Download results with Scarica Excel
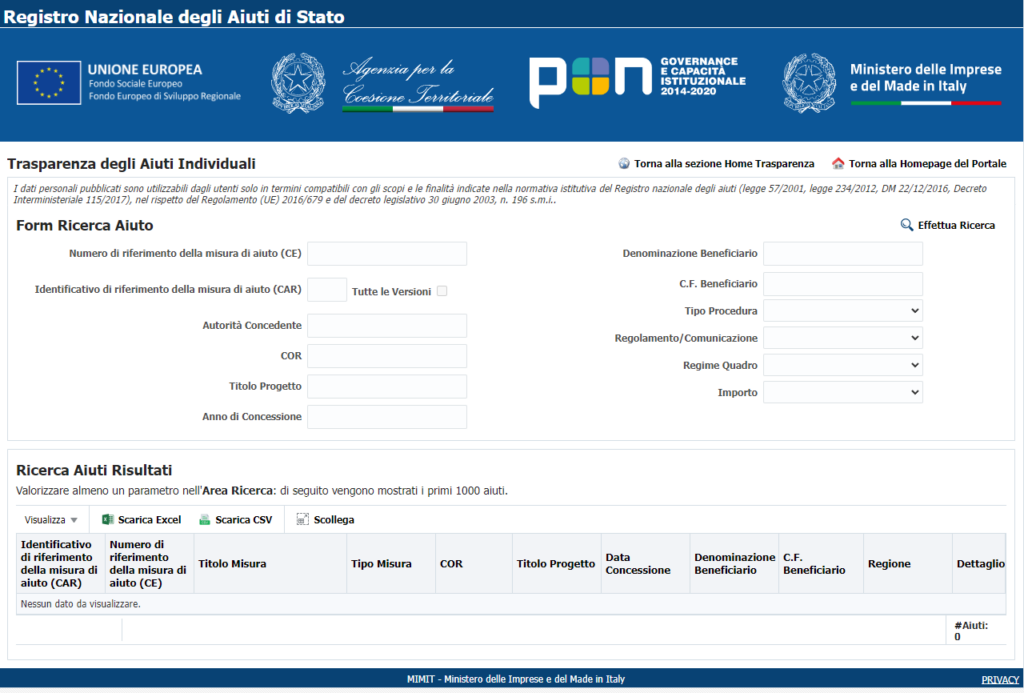 (x=149, y=520)
